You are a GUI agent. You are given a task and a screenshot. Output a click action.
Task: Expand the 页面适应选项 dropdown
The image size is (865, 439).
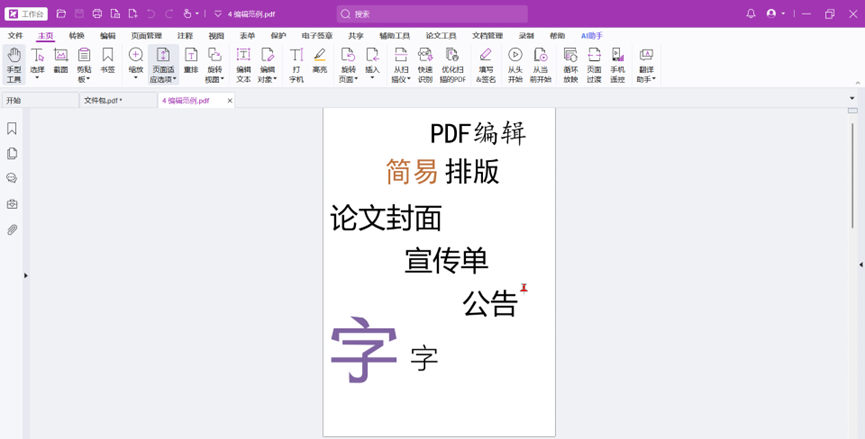pos(163,79)
